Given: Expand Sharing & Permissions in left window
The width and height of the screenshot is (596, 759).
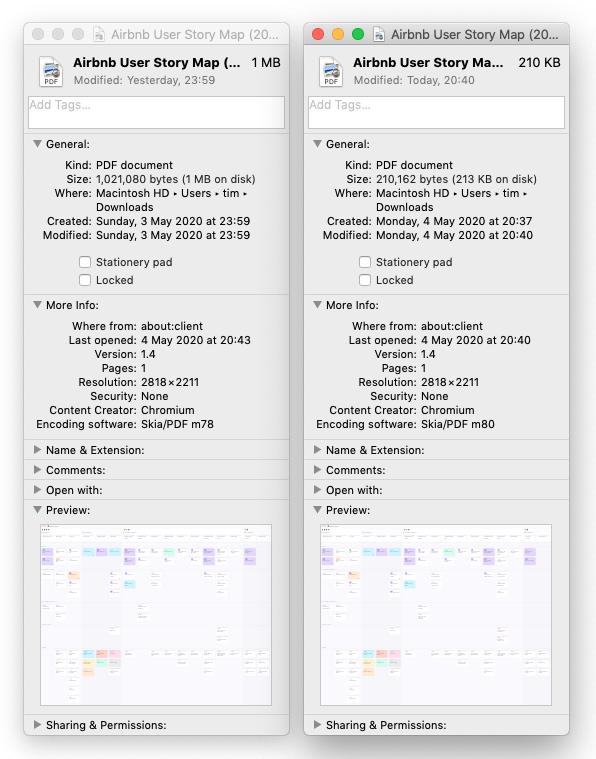Looking at the screenshot, I should (37, 725).
